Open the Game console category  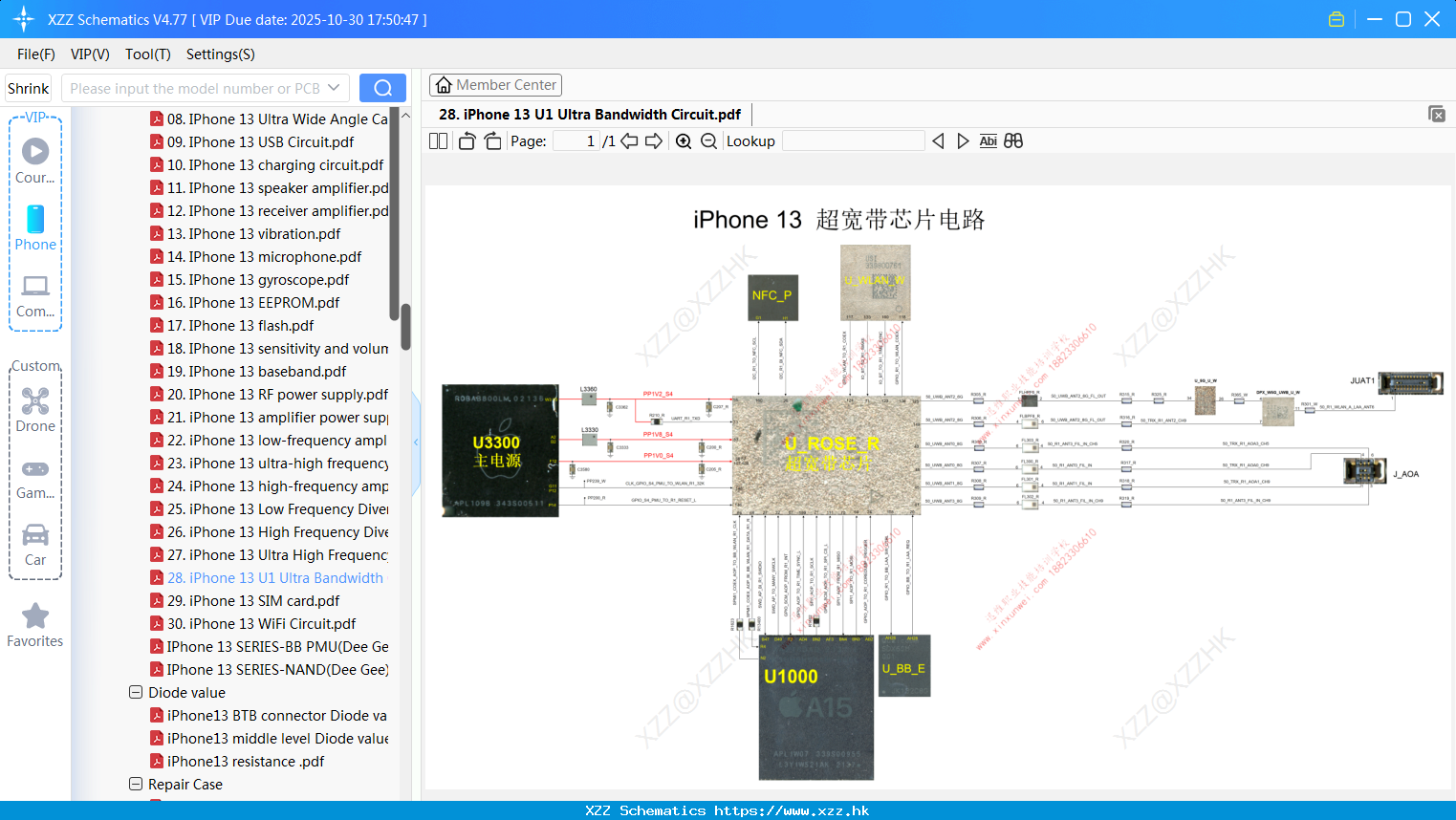[x=35, y=478]
